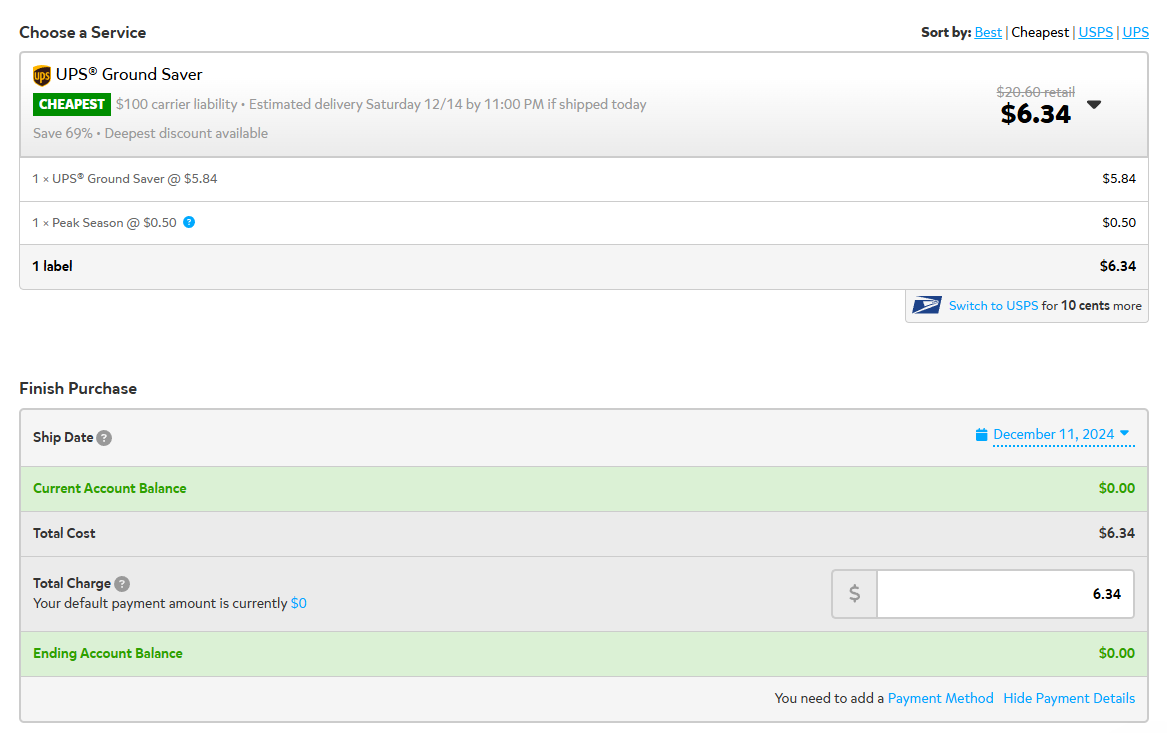
Task: Click the UPS shield logo icon
Action: 42,75
